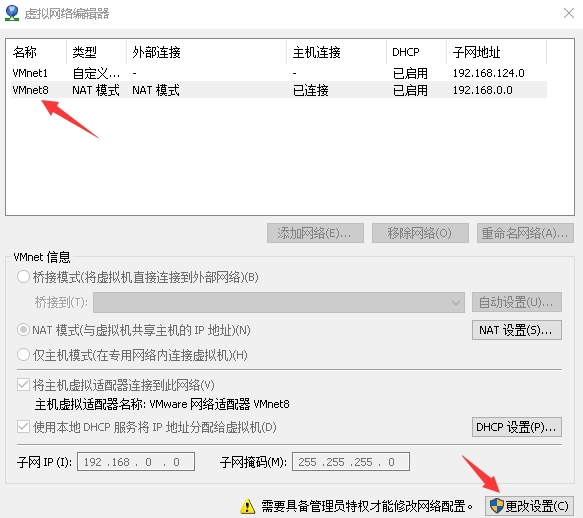The width and height of the screenshot is (583, 518).
Task: Click the 子网掩码 input field
Action: pos(351,462)
